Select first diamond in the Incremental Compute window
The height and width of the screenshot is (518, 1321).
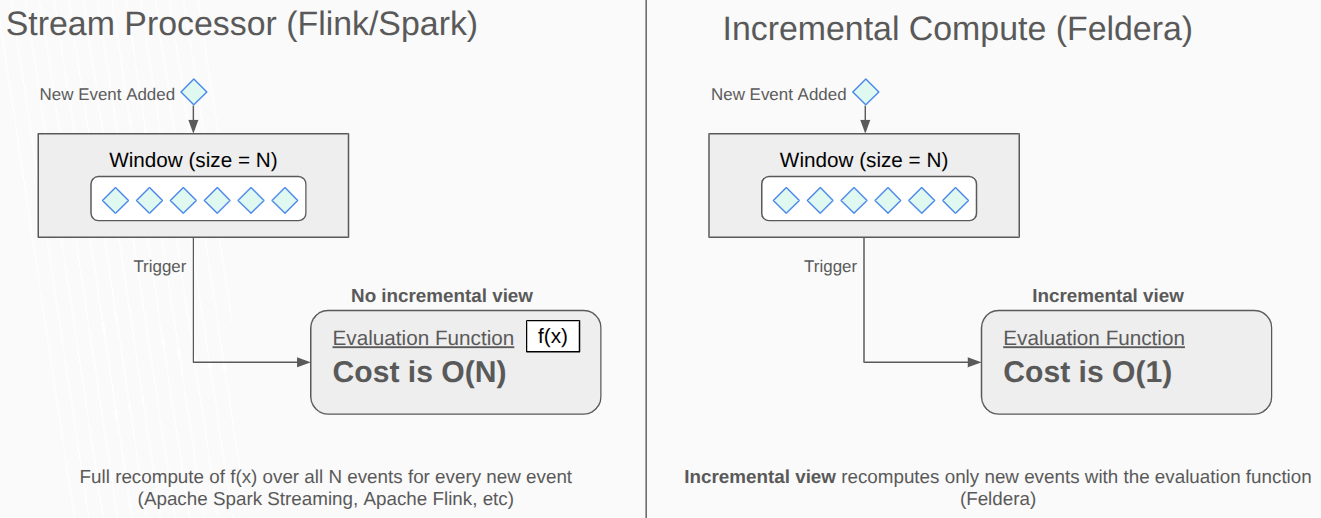point(787,200)
